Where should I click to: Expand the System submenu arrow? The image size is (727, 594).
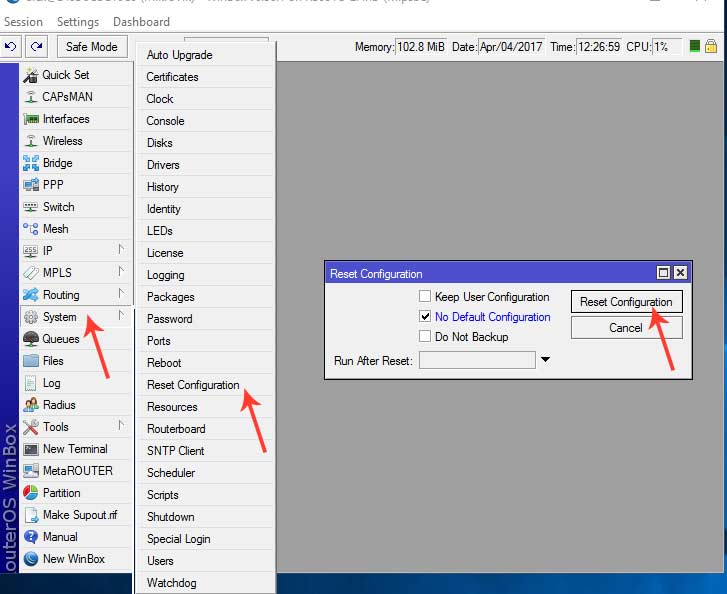[x=121, y=316]
